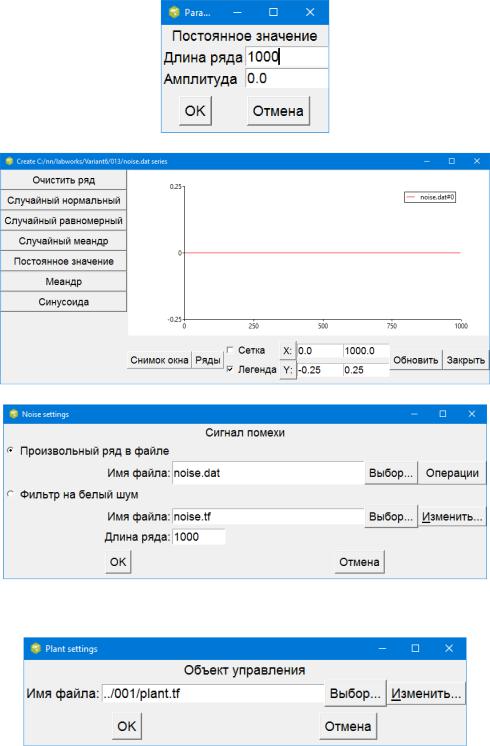Click the Синусоида button
This screenshot has height=746, width=490.
pos(63,302)
